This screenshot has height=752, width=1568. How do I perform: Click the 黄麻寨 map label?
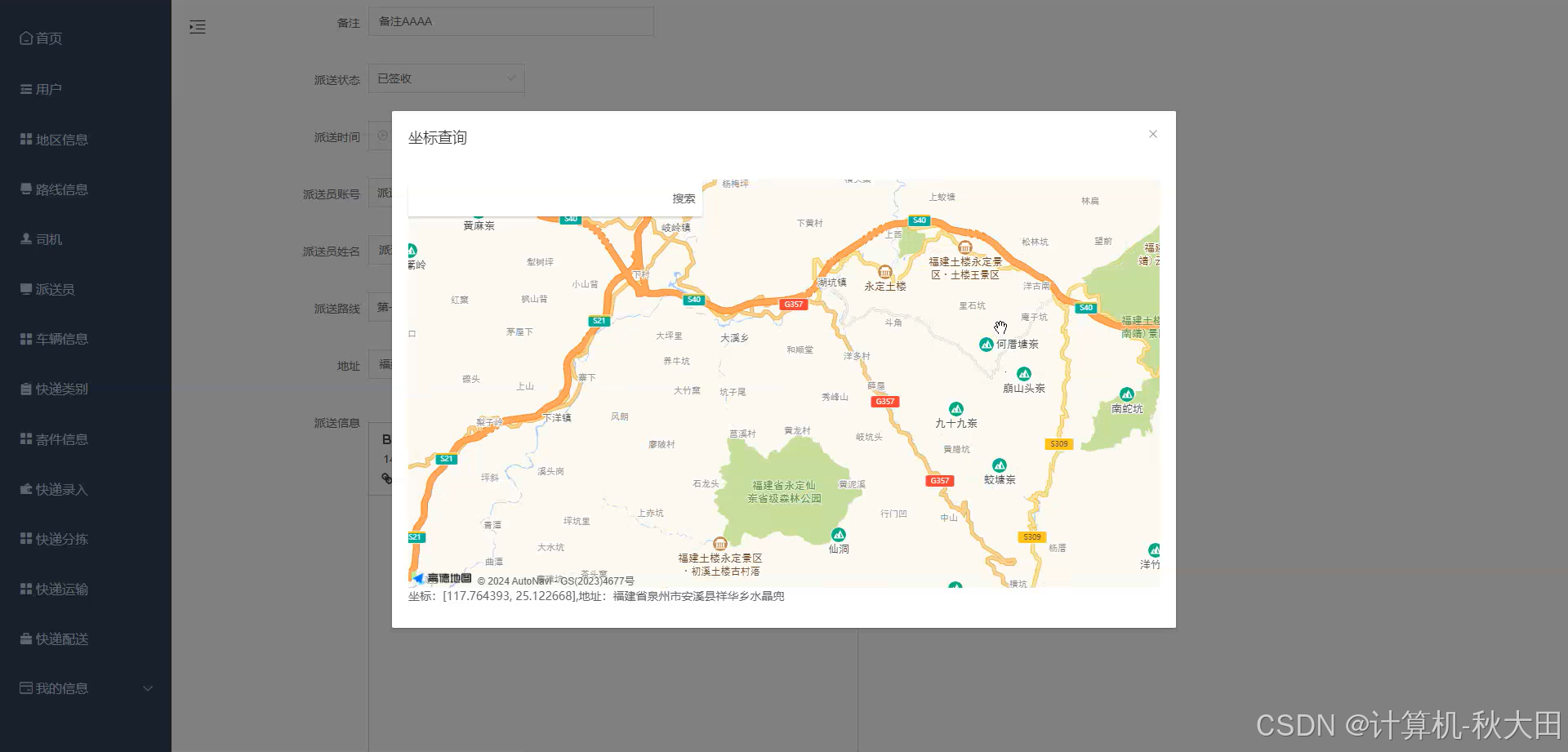tap(479, 225)
